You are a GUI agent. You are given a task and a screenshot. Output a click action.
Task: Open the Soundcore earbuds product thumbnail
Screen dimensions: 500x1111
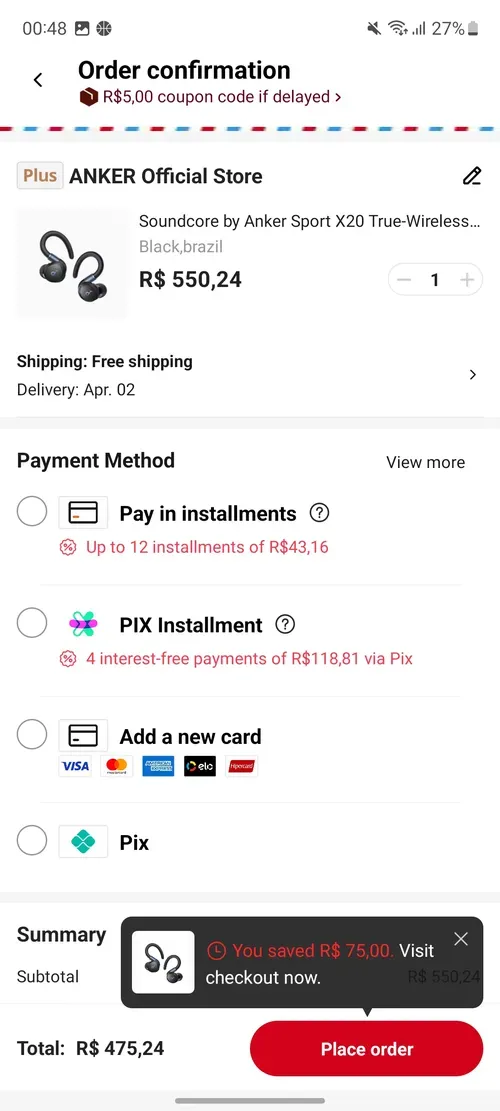point(72,263)
